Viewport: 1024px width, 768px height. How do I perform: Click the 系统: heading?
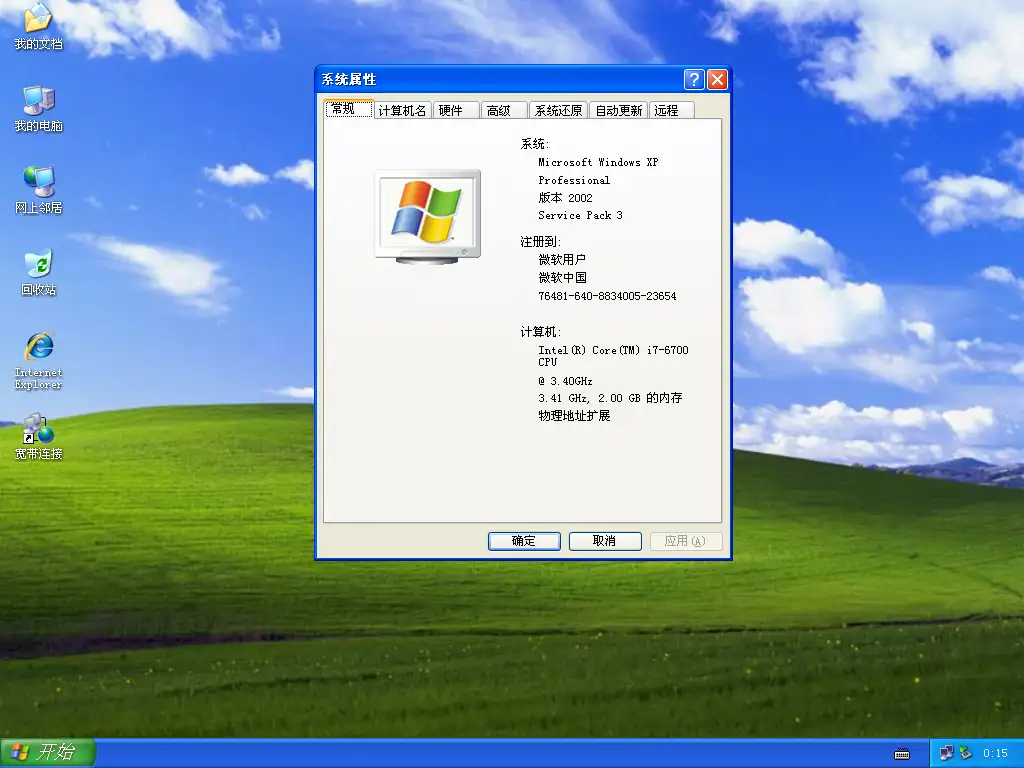click(x=535, y=144)
